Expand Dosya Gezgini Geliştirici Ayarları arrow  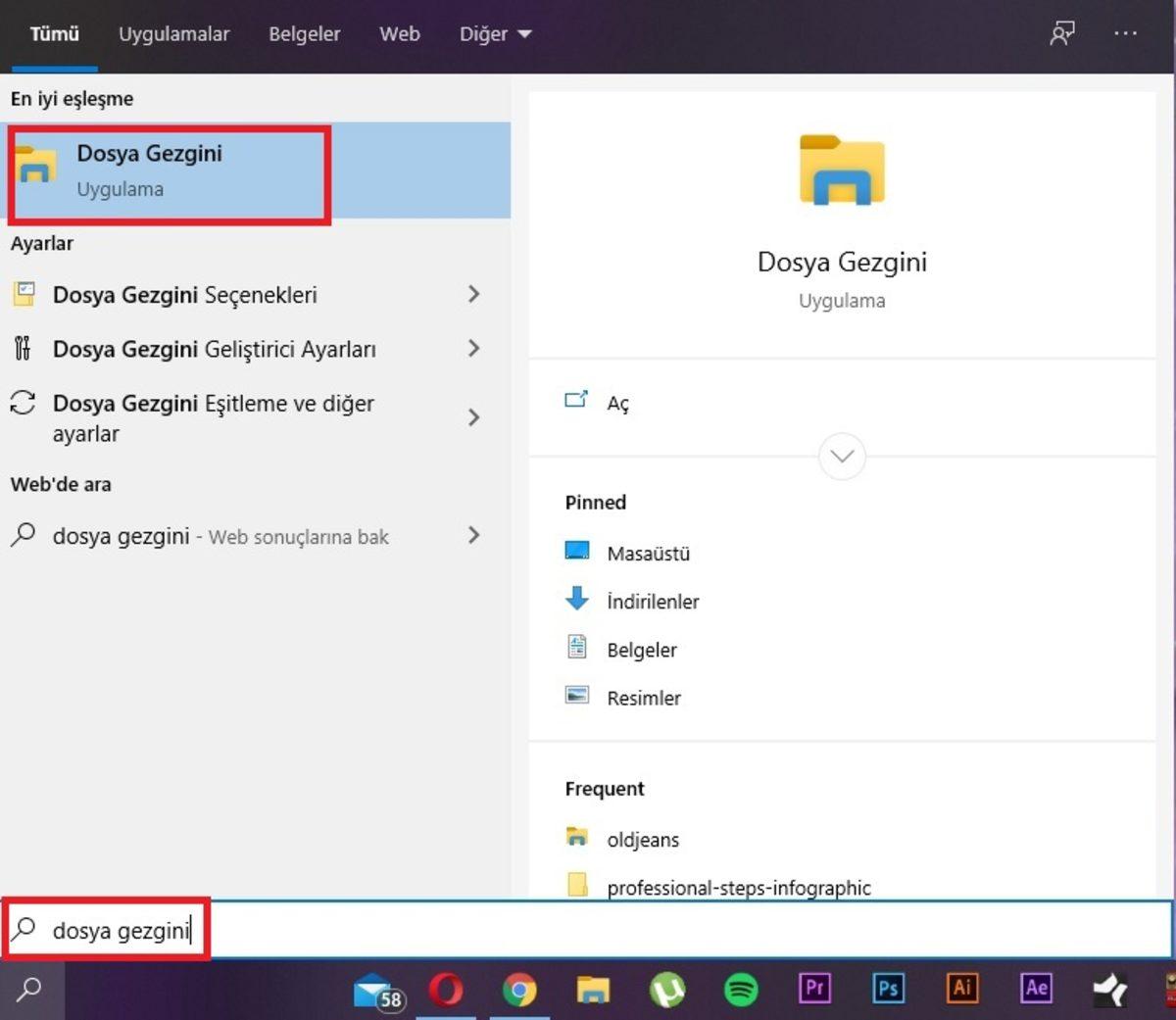[474, 349]
